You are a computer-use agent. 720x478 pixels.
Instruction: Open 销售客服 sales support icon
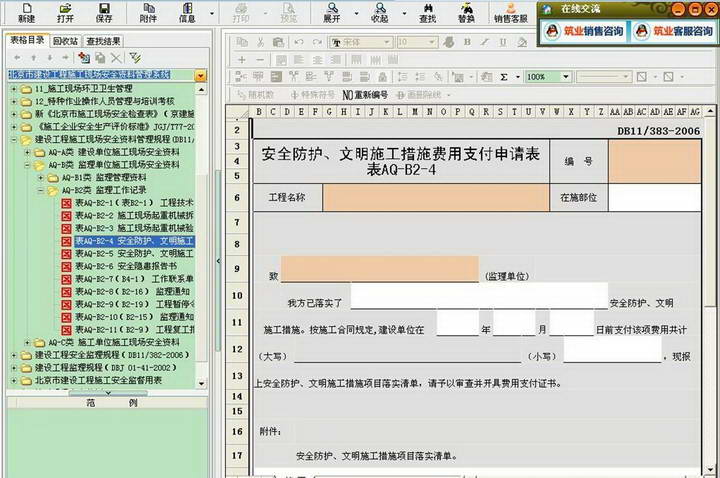click(511, 13)
